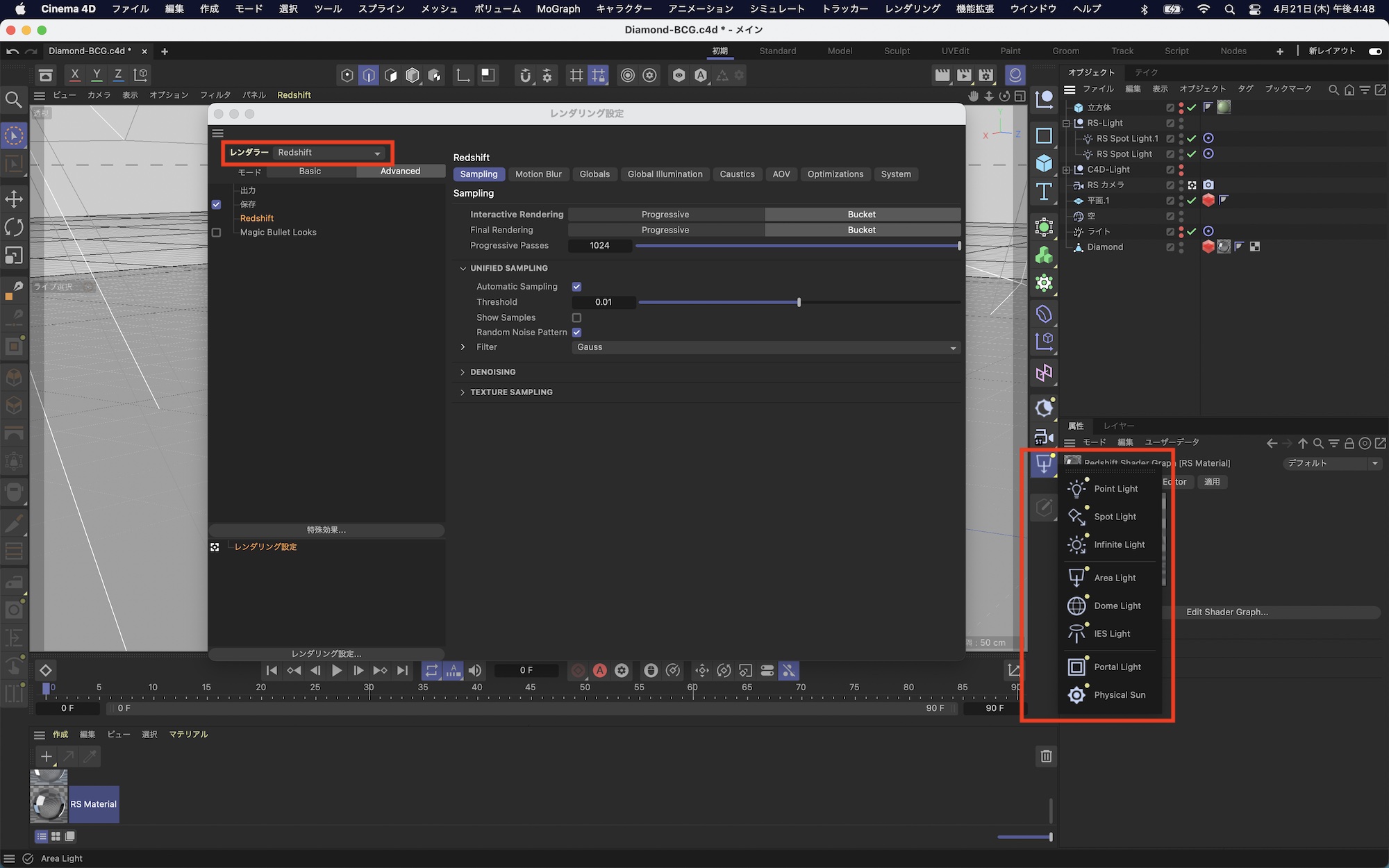Open the Gauss filter dropdown

765,347
